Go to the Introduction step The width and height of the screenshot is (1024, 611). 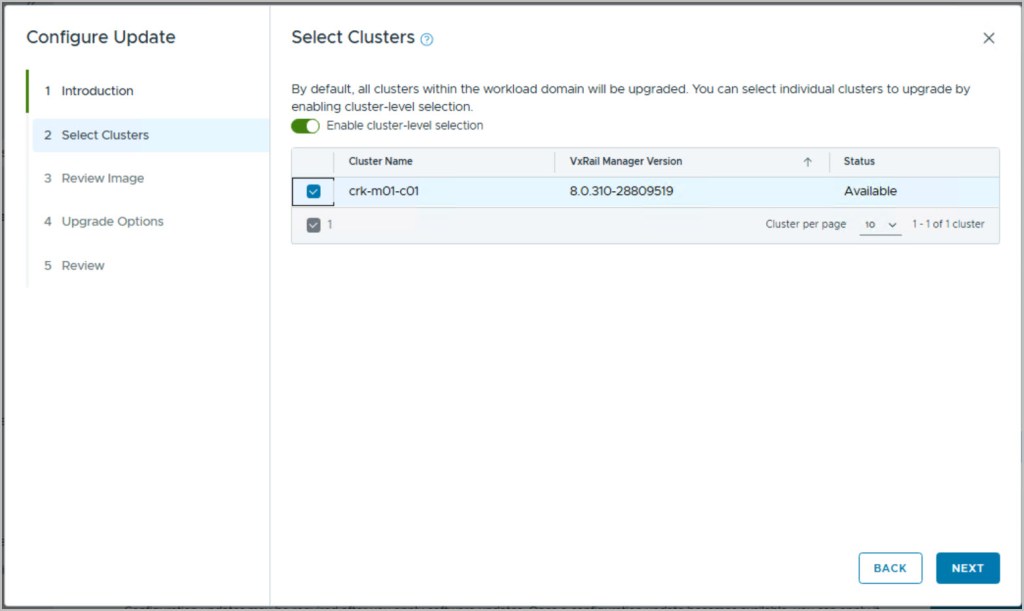(97, 91)
